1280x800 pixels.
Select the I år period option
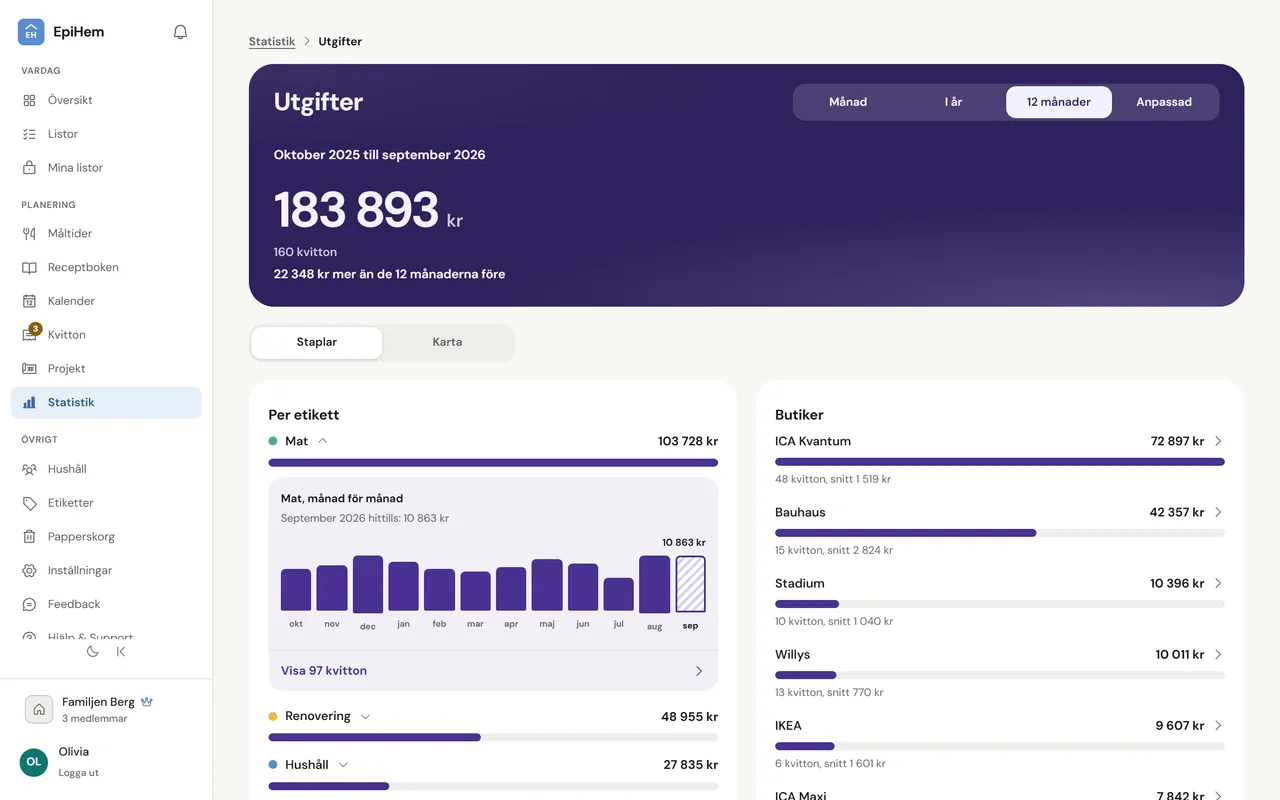pyautogui.click(x=953, y=102)
